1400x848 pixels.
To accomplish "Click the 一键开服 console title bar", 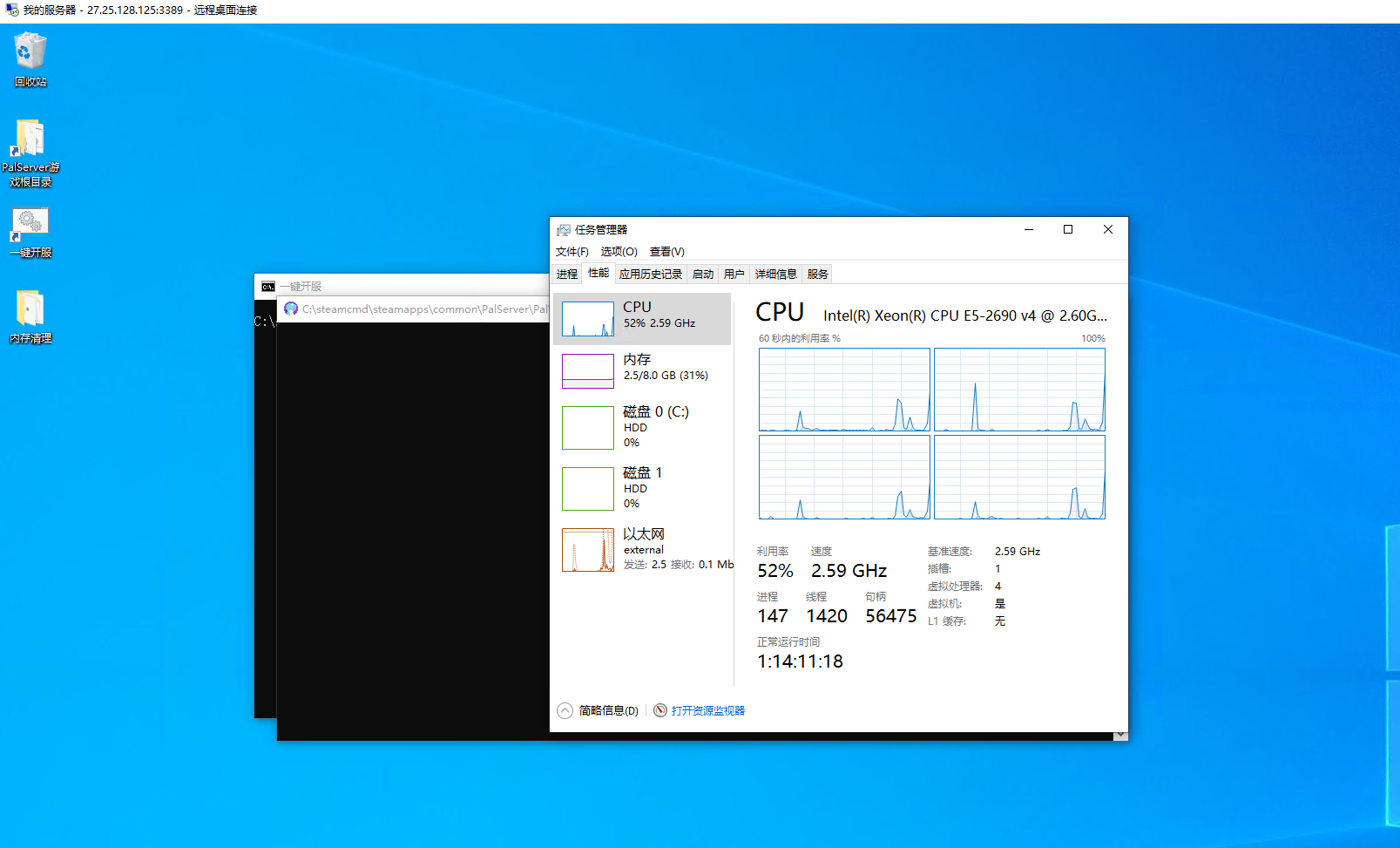I will tap(402, 287).
